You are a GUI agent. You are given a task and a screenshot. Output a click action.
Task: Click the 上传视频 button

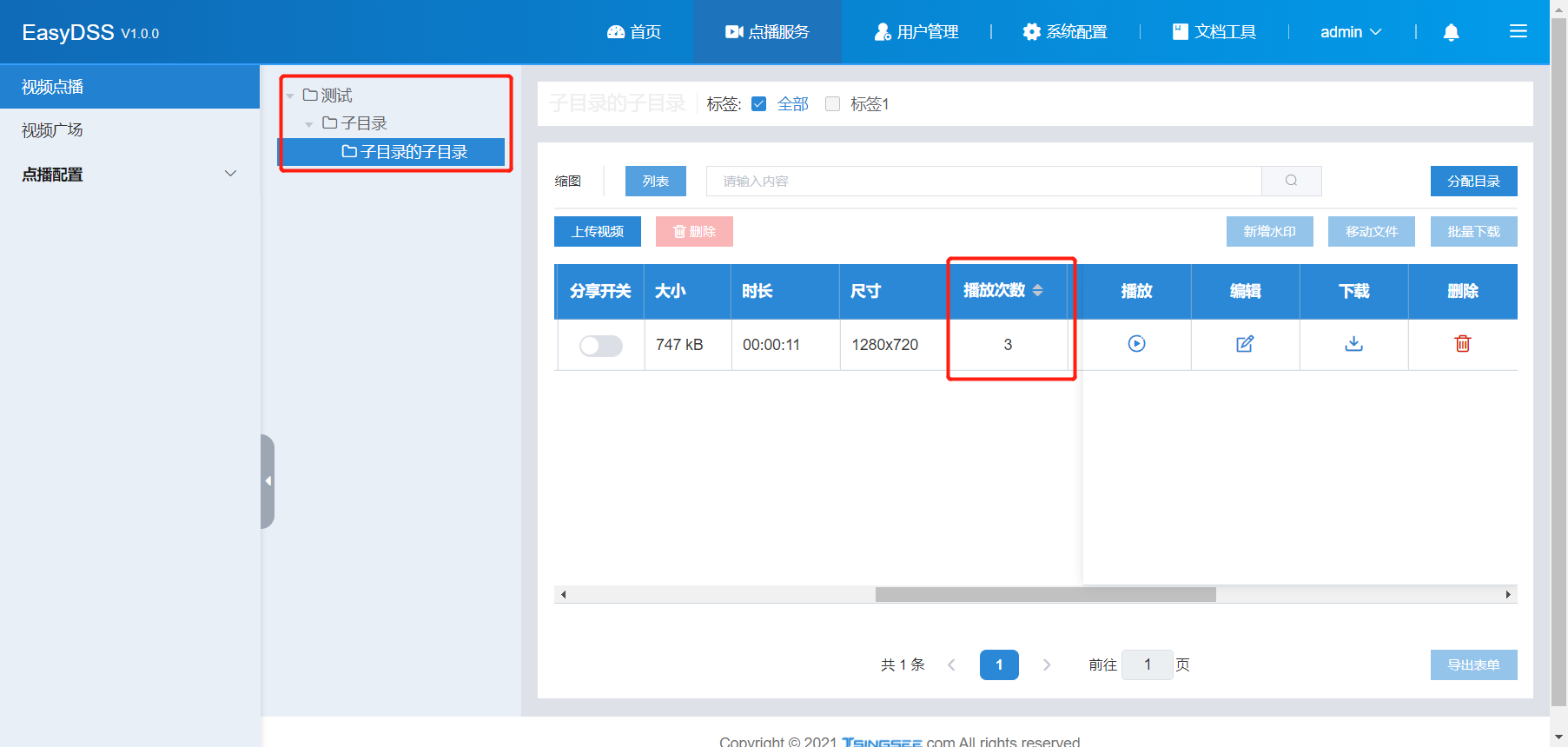coord(598,231)
